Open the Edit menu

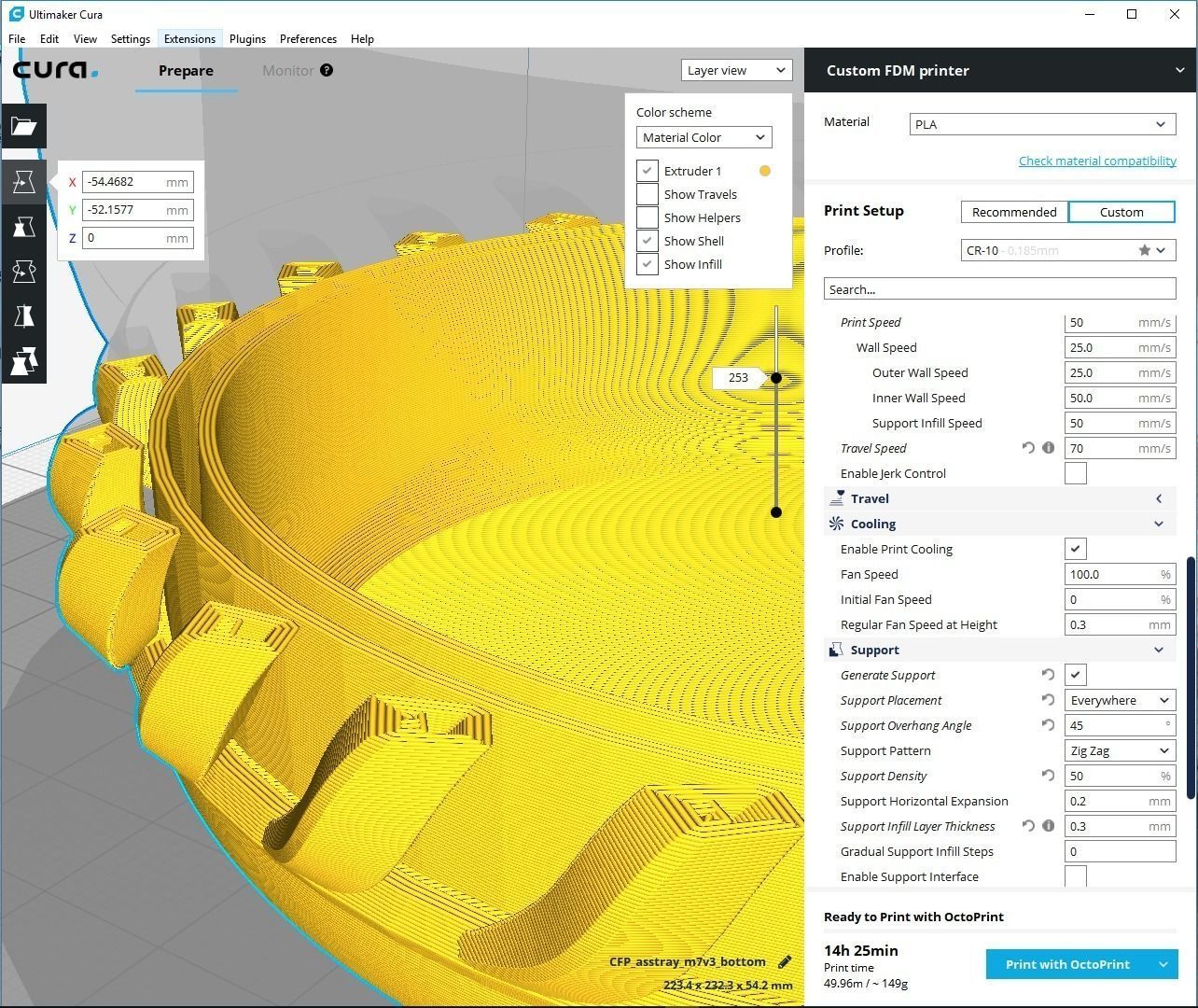tap(49, 38)
